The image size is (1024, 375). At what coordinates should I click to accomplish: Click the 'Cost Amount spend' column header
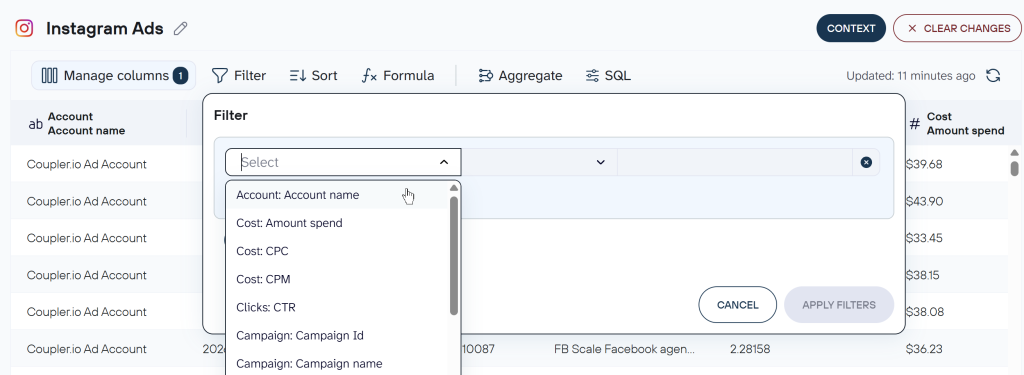click(957, 123)
